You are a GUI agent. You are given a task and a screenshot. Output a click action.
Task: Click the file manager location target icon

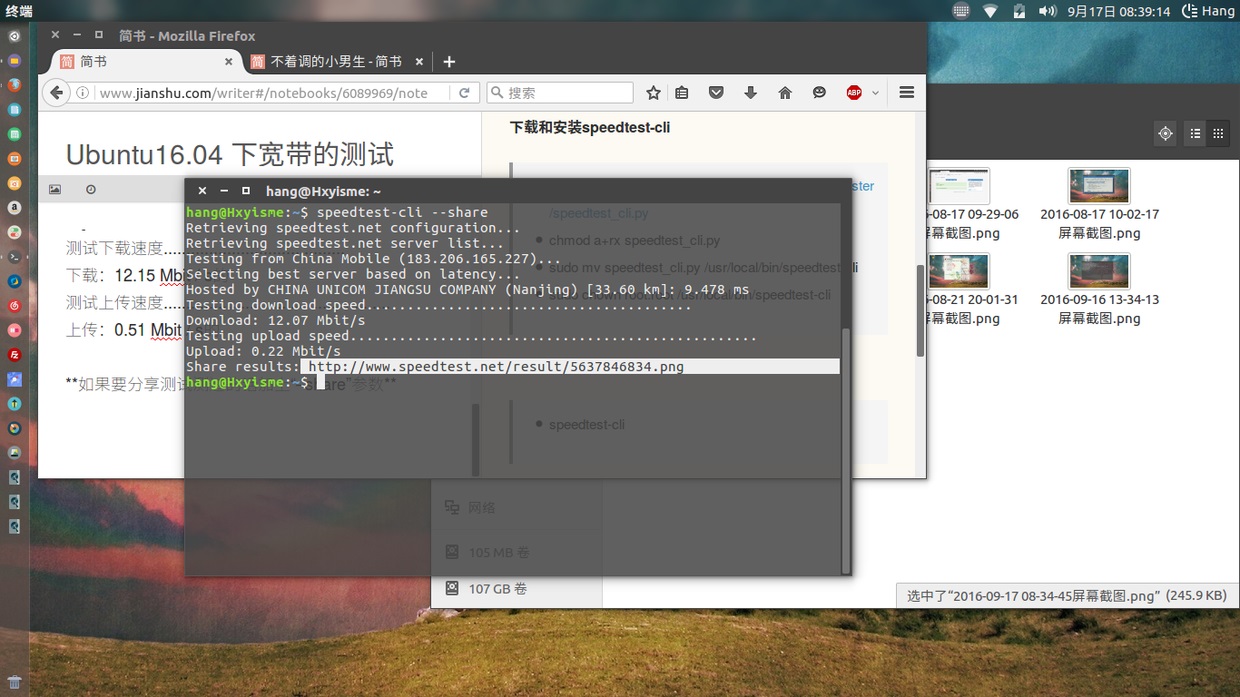coord(1165,134)
